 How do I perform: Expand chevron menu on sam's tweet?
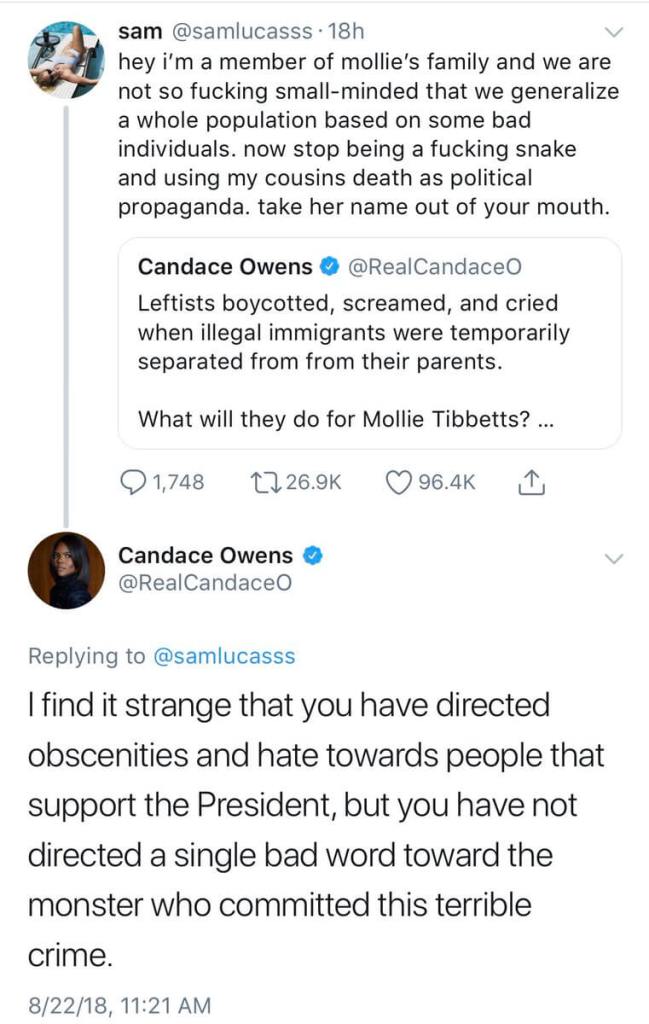pos(614,33)
